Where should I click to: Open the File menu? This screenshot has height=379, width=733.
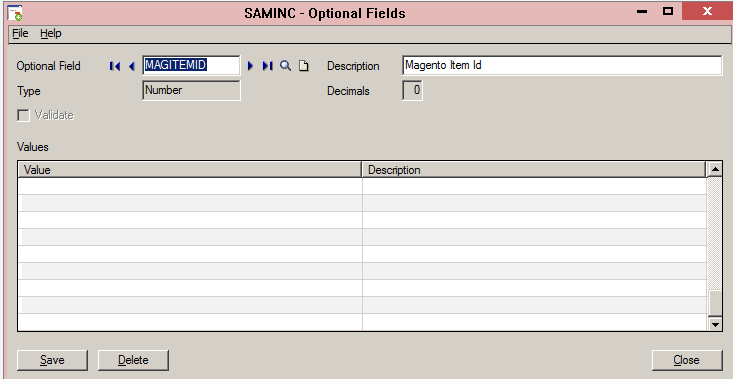point(20,34)
